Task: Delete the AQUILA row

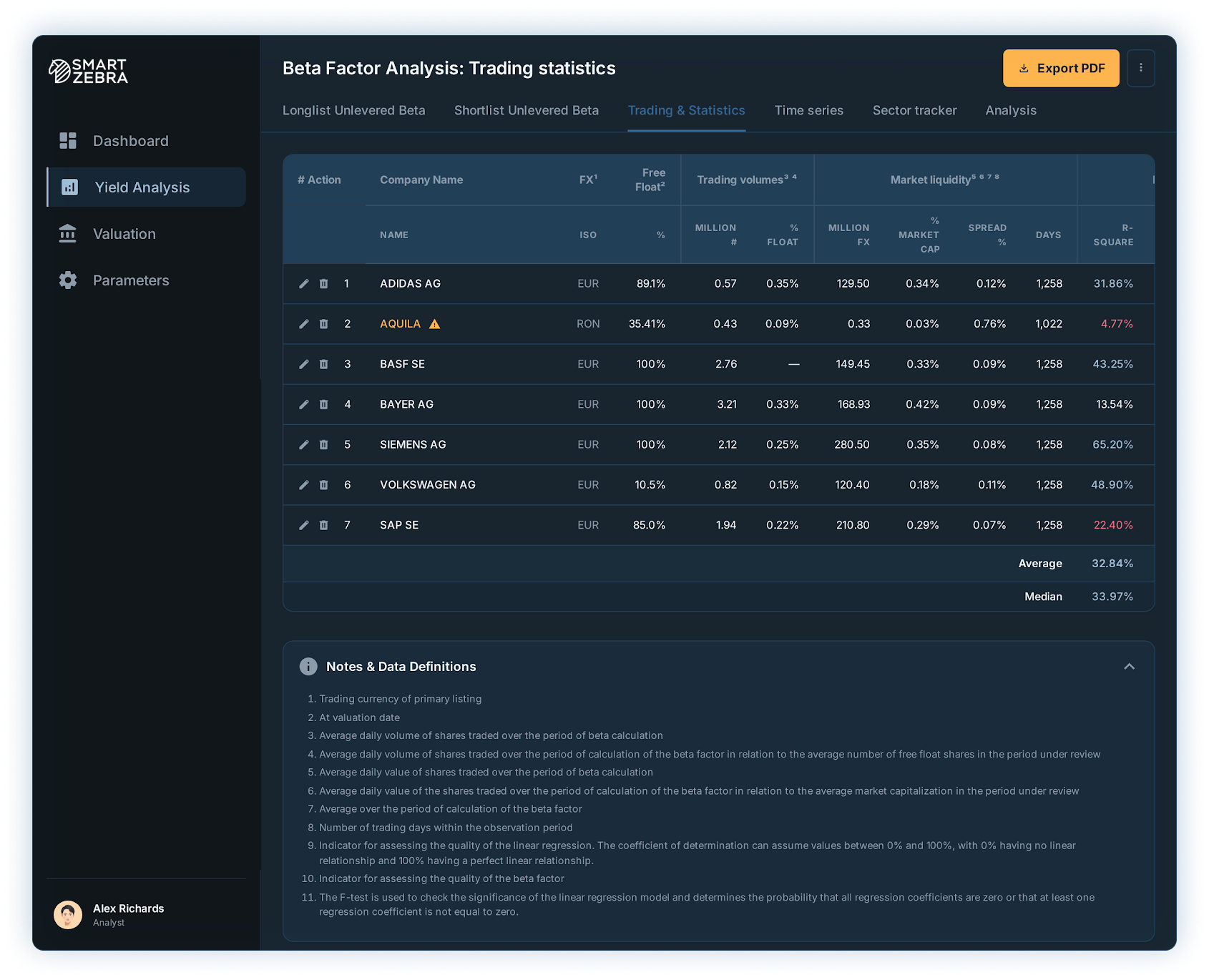Action: [x=323, y=324]
